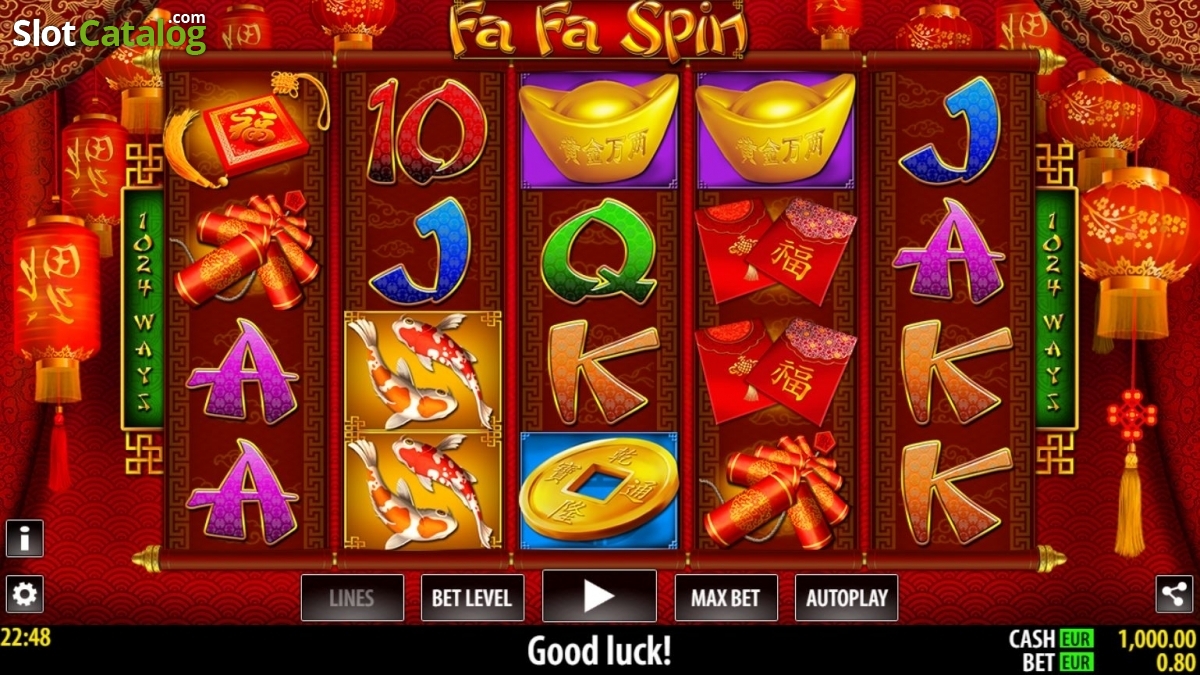Start a spin with the play button
This screenshot has width=1200, height=675.
pyautogui.click(x=599, y=597)
